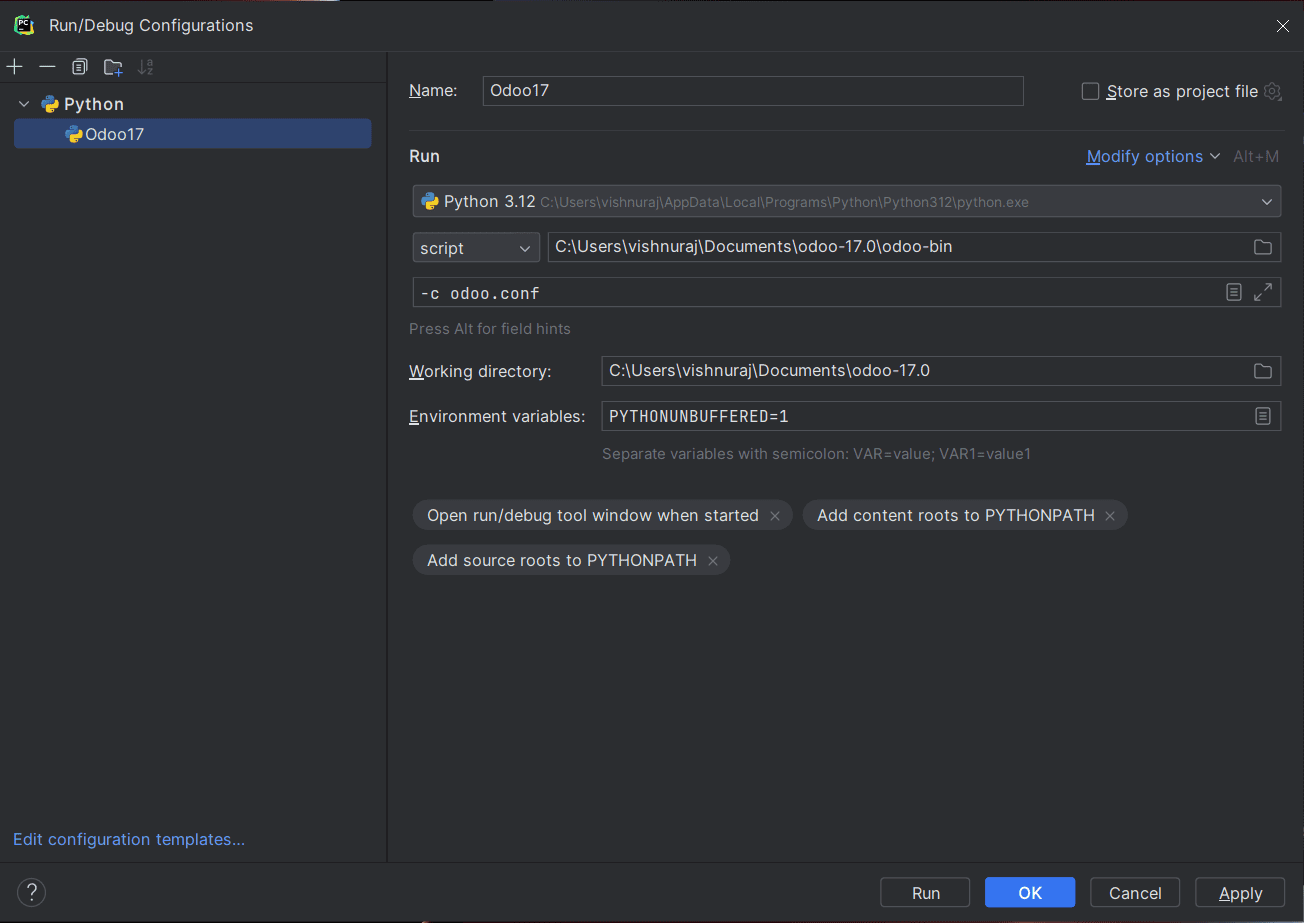Open the Python 3.12 interpreter dropdown
1304x923 pixels.
[x=846, y=201]
